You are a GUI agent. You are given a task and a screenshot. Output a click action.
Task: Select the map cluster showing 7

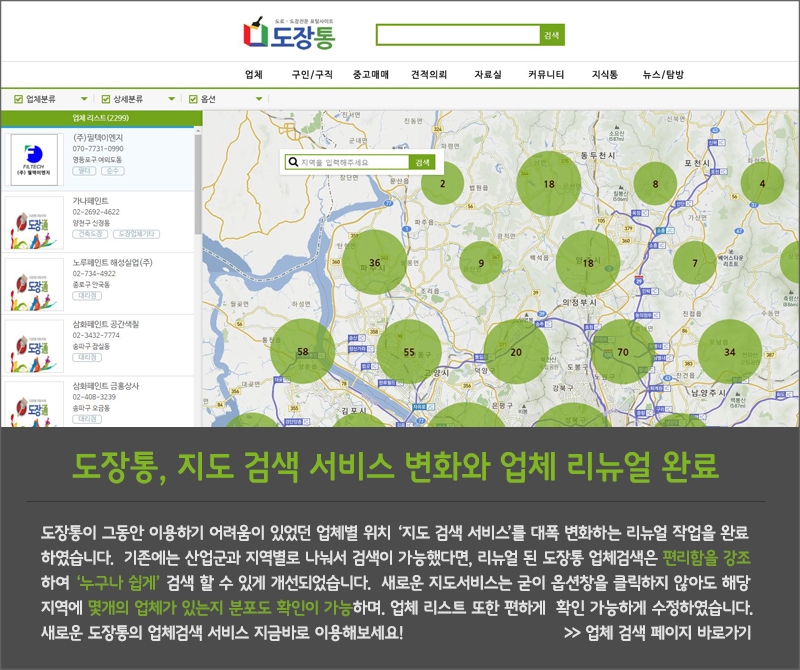(x=694, y=263)
